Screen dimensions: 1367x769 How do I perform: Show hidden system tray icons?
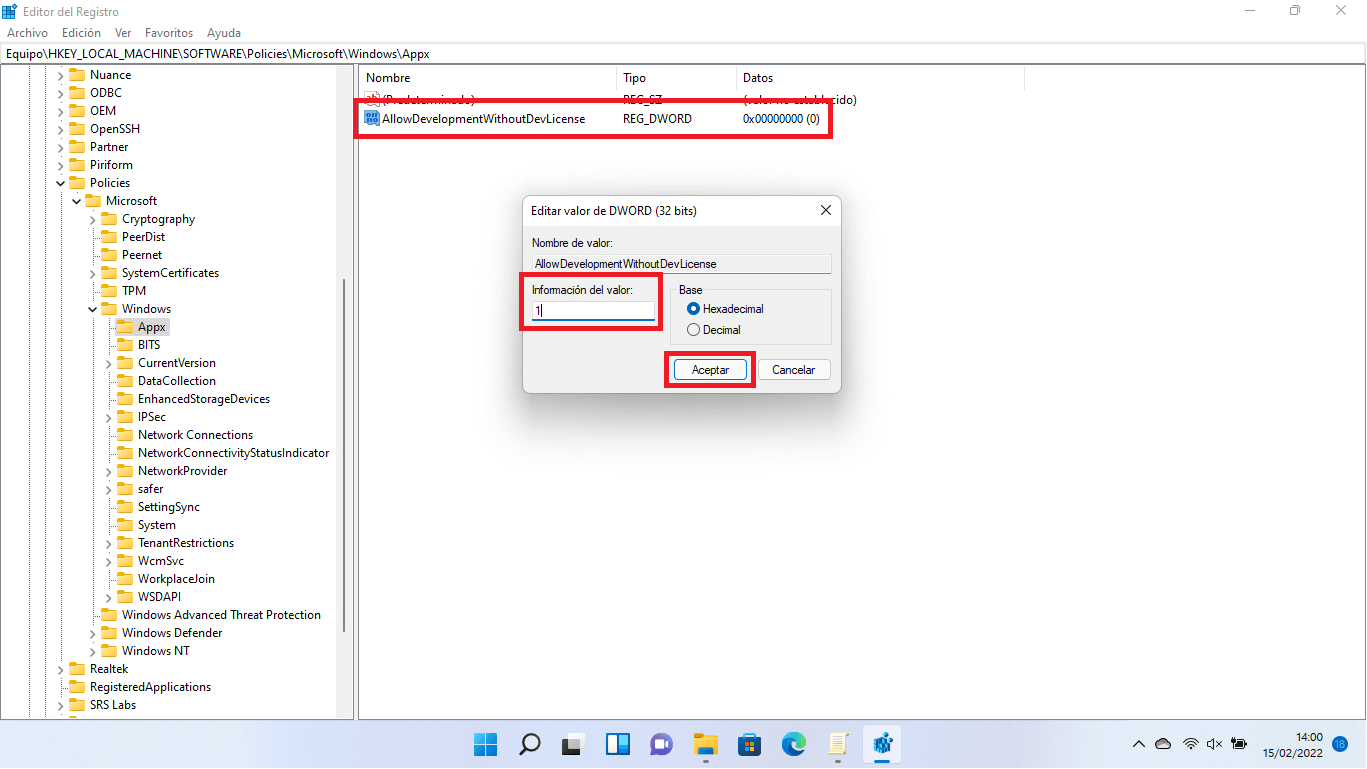(1138, 744)
